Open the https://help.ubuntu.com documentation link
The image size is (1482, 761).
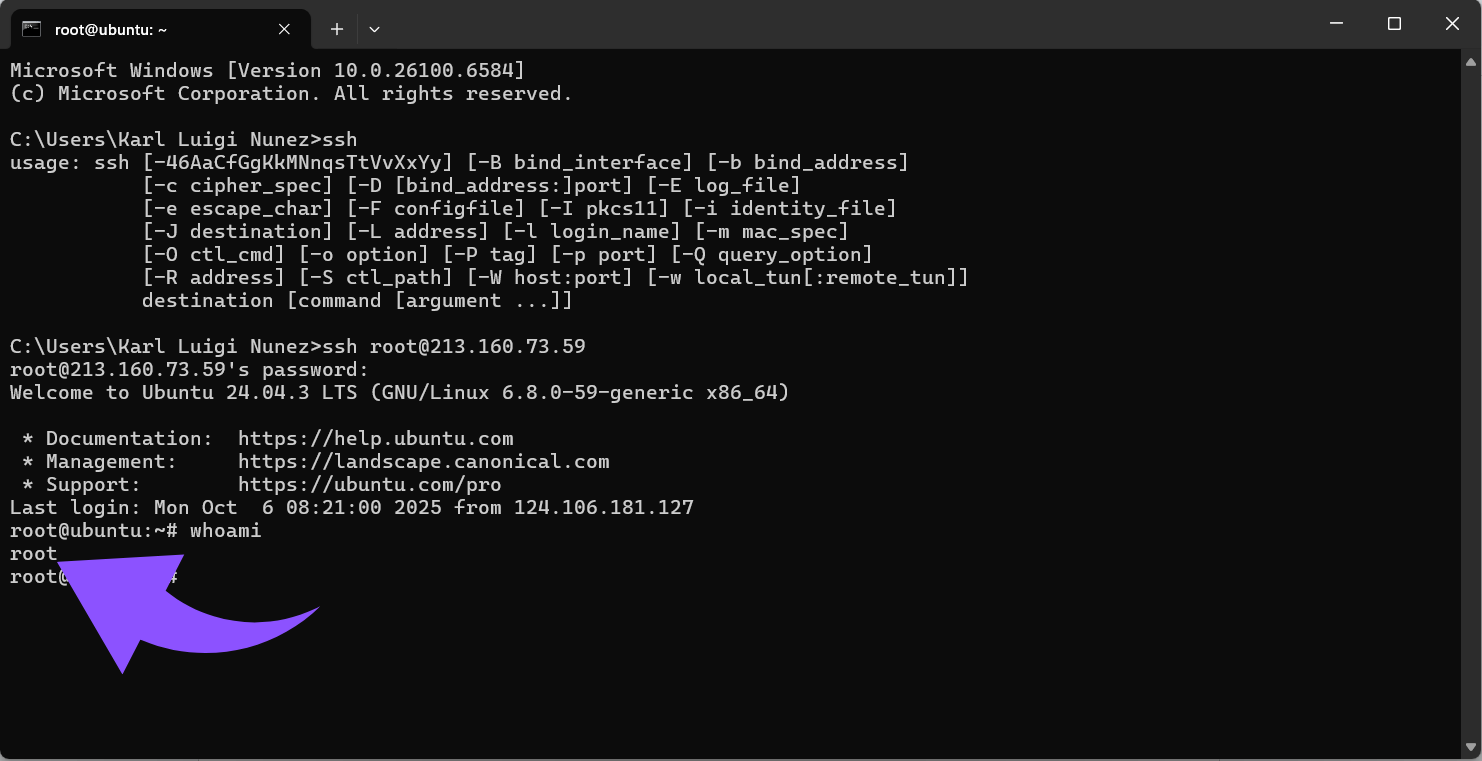(x=375, y=439)
